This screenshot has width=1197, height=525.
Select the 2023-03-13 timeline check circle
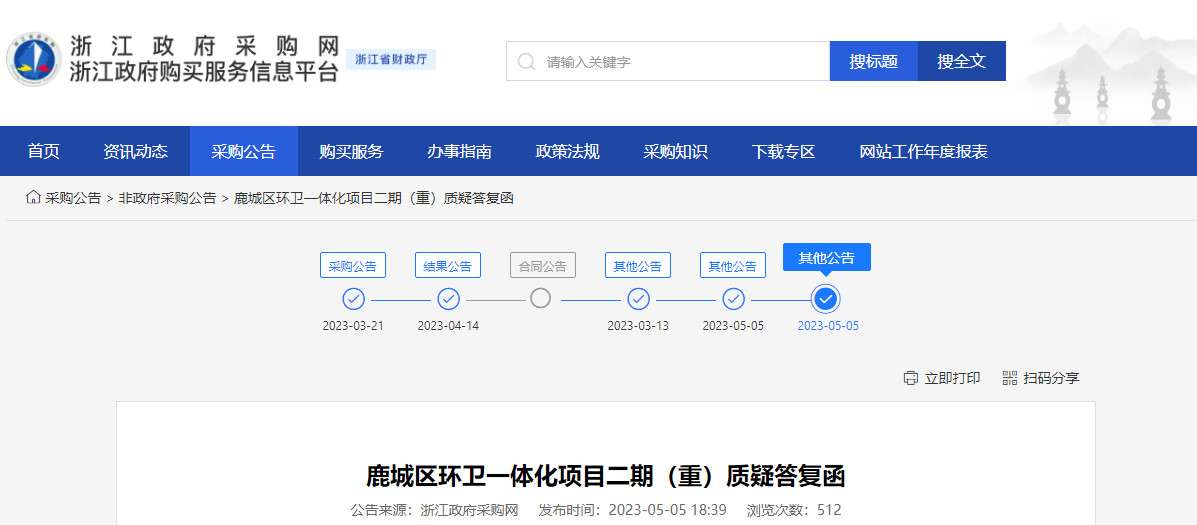coord(638,299)
